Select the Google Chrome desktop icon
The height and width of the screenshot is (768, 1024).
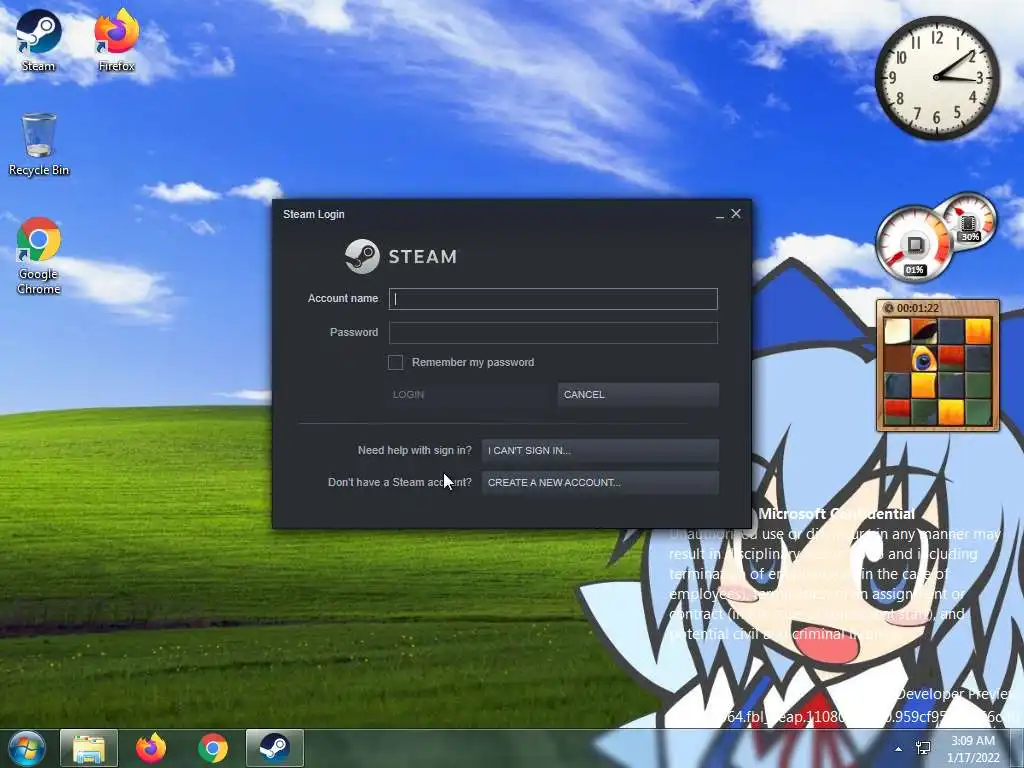click(39, 256)
